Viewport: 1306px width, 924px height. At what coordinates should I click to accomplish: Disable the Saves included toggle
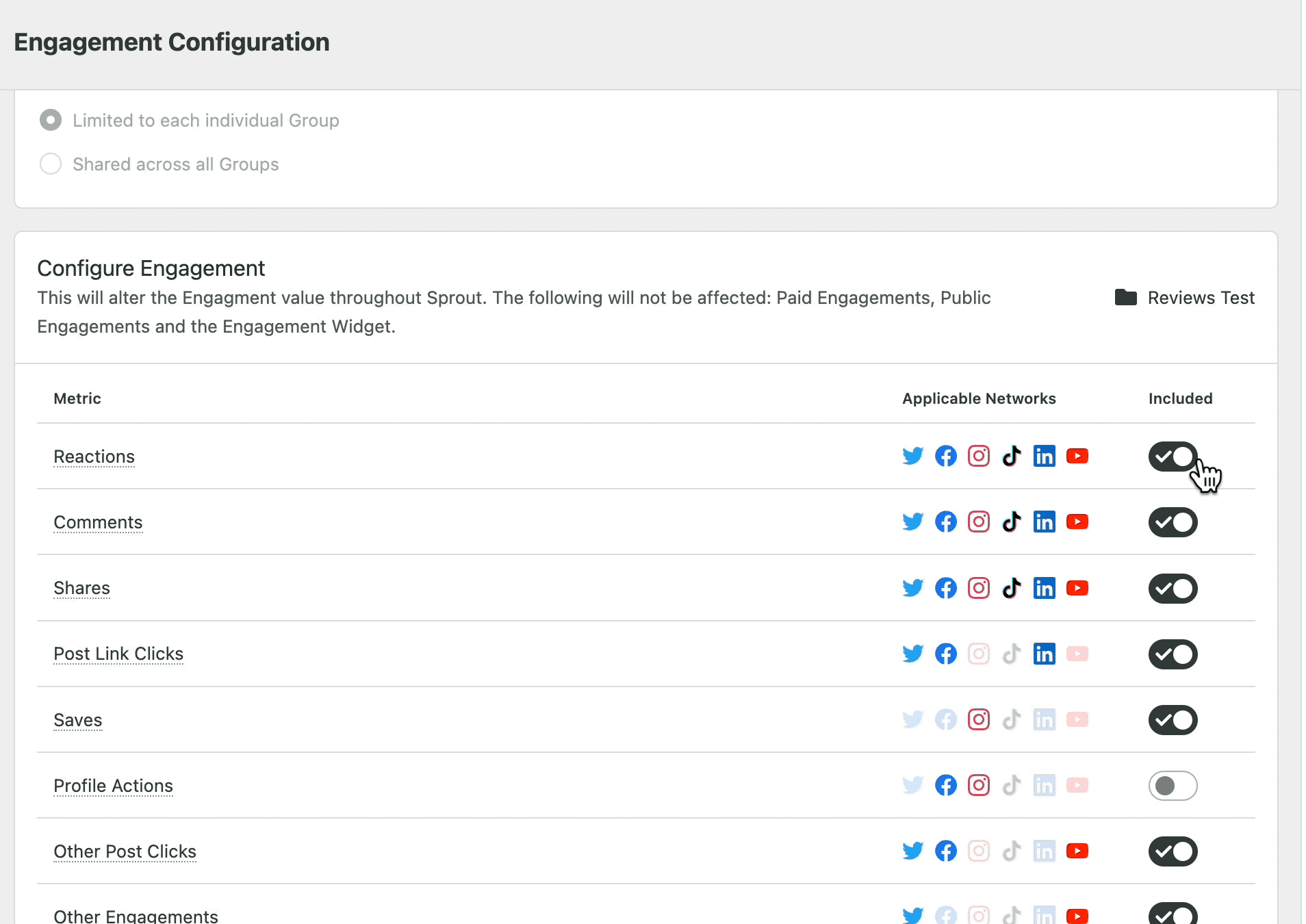1173,720
